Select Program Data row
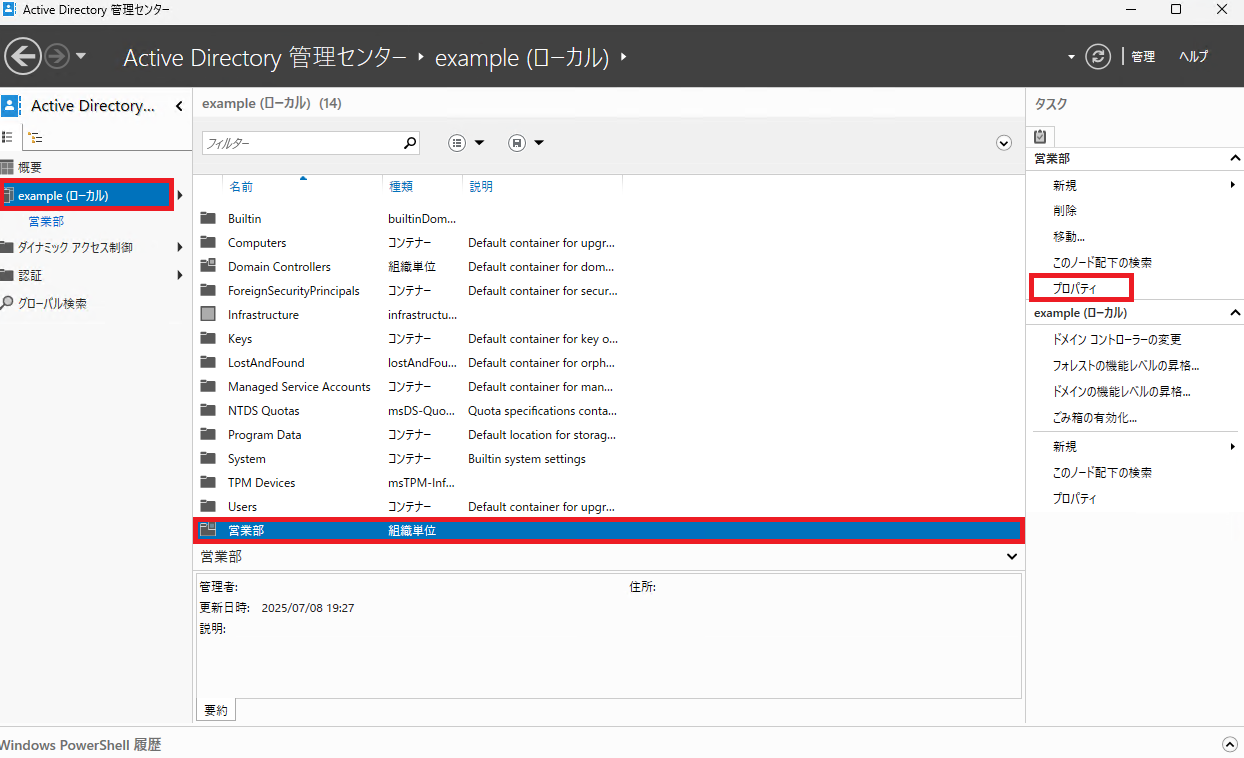Image resolution: width=1244 pixels, height=758 pixels. pyautogui.click(x=608, y=434)
